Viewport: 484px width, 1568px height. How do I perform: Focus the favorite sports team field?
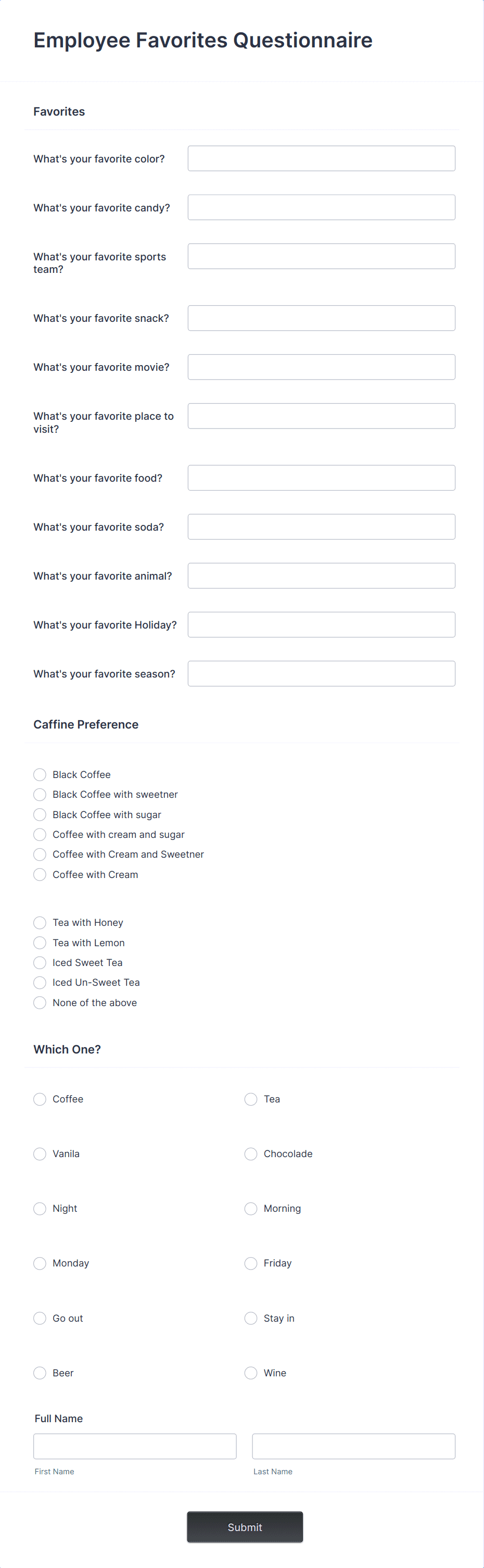[321, 256]
